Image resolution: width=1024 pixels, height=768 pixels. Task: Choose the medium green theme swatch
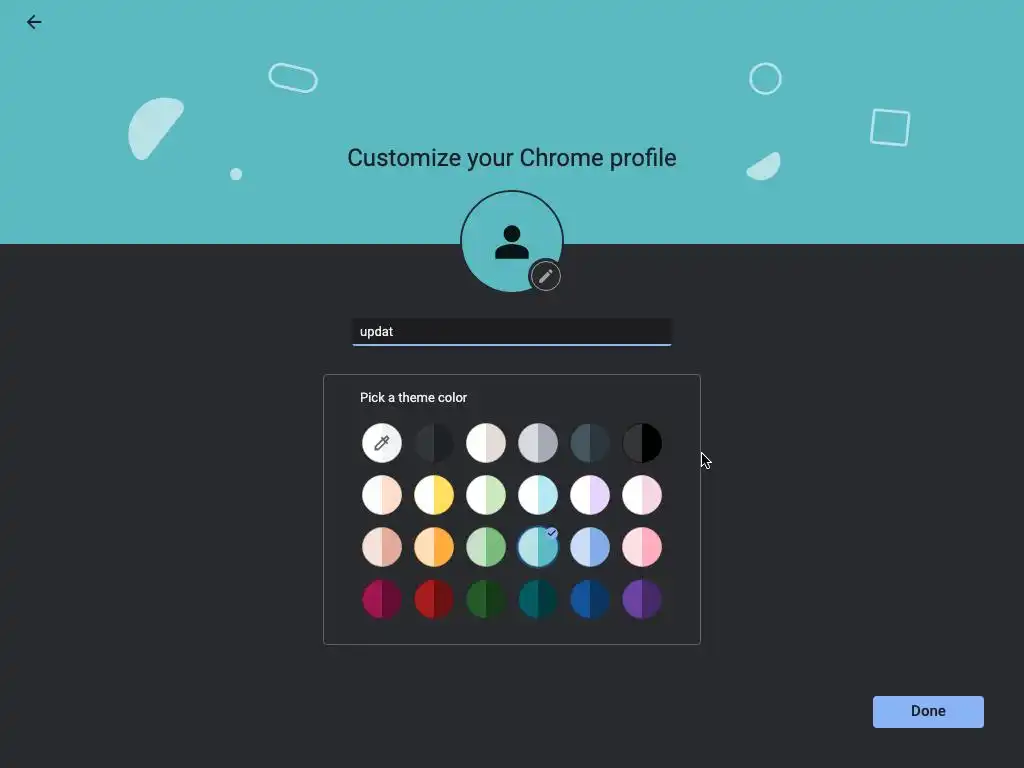point(486,547)
